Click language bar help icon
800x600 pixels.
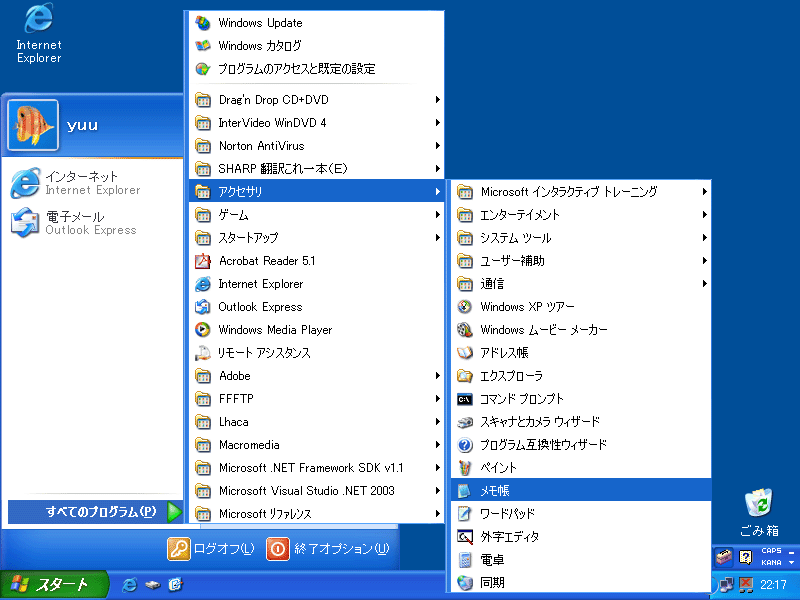coord(746,557)
